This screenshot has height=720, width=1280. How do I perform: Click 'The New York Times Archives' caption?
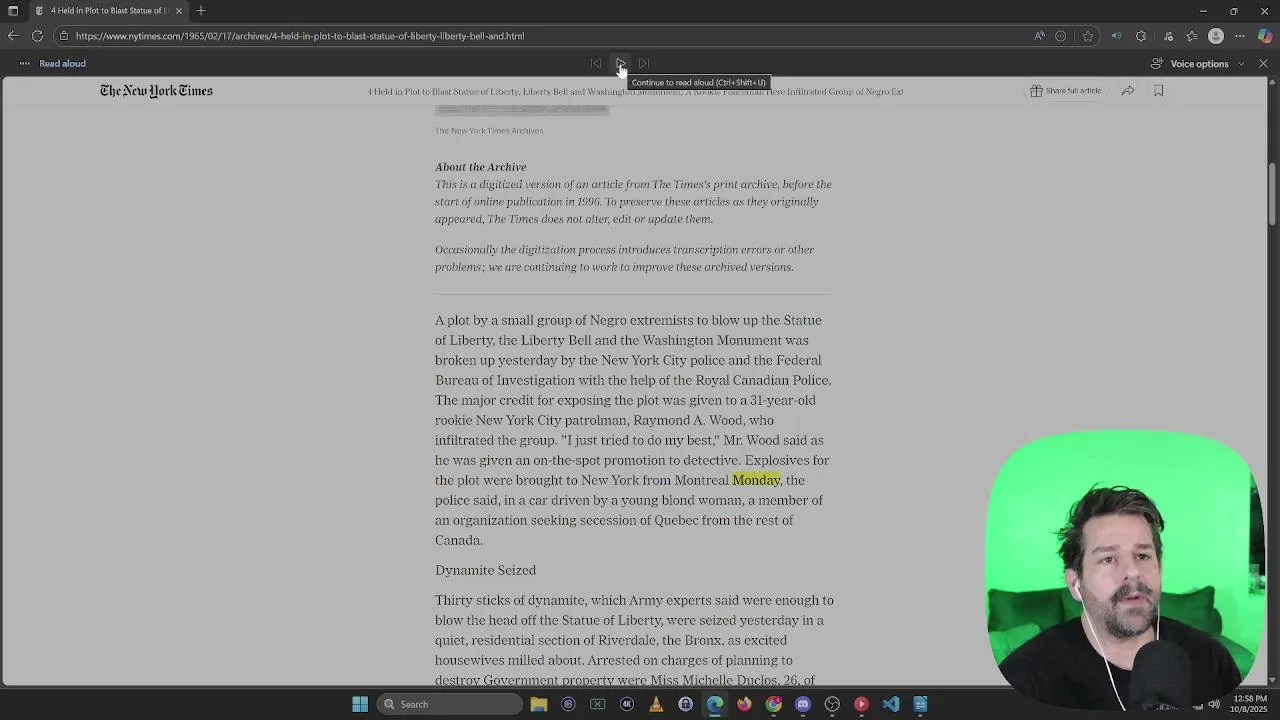(489, 131)
